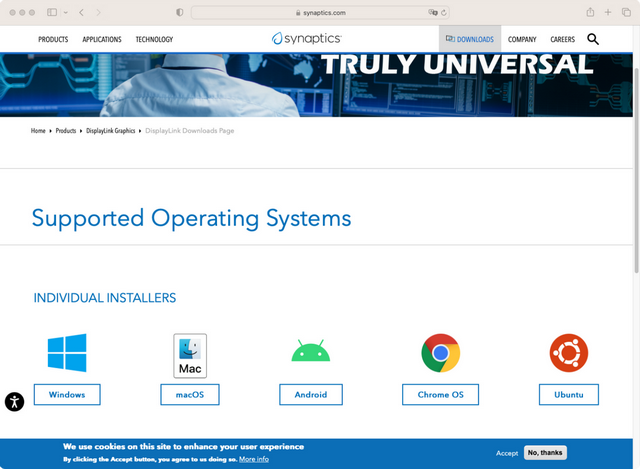Open the DOWNLOADS menu
This screenshot has width=640, height=469.
coord(470,39)
